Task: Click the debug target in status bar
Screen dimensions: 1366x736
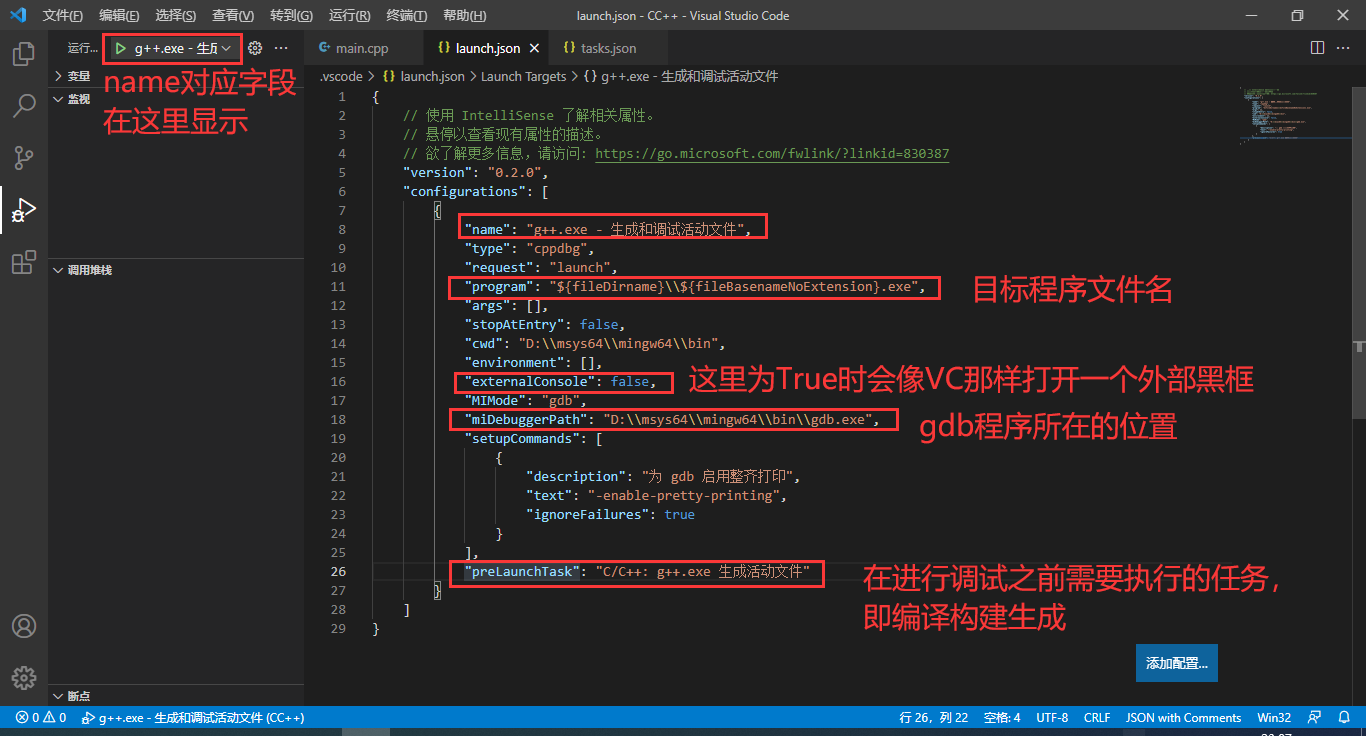Action: point(193,717)
